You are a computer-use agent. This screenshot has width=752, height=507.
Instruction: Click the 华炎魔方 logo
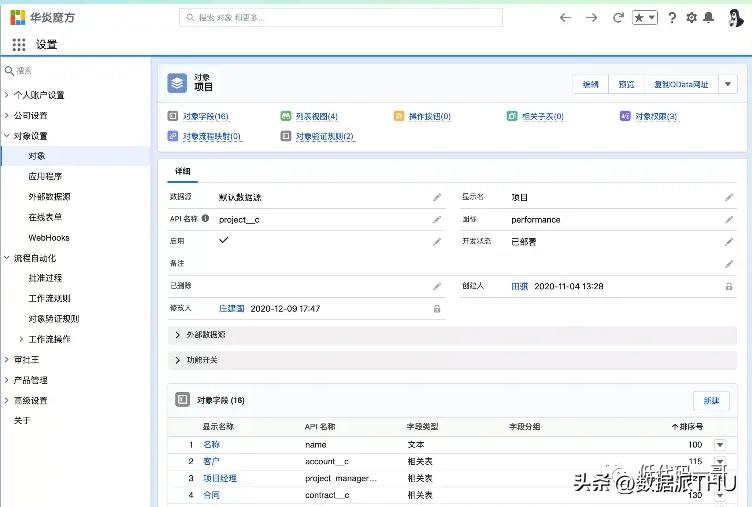pos(43,17)
